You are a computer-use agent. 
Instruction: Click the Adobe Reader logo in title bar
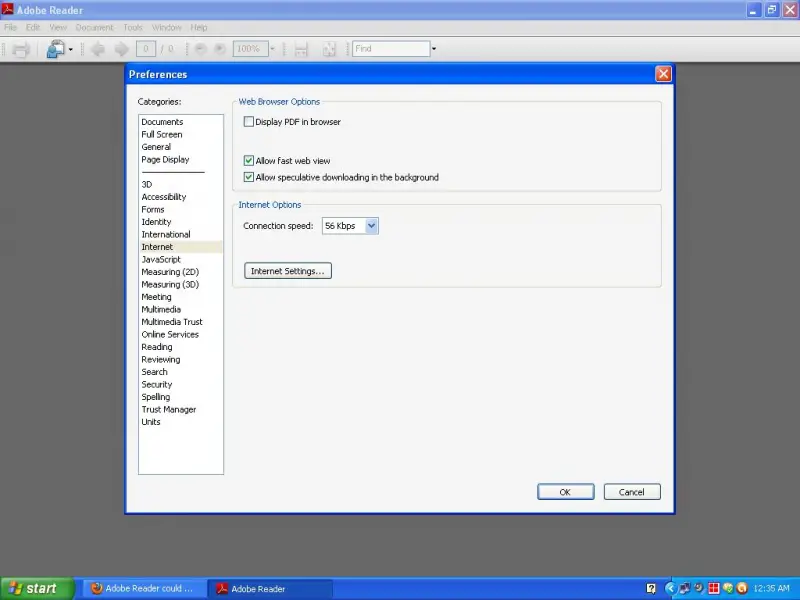(x=8, y=9)
